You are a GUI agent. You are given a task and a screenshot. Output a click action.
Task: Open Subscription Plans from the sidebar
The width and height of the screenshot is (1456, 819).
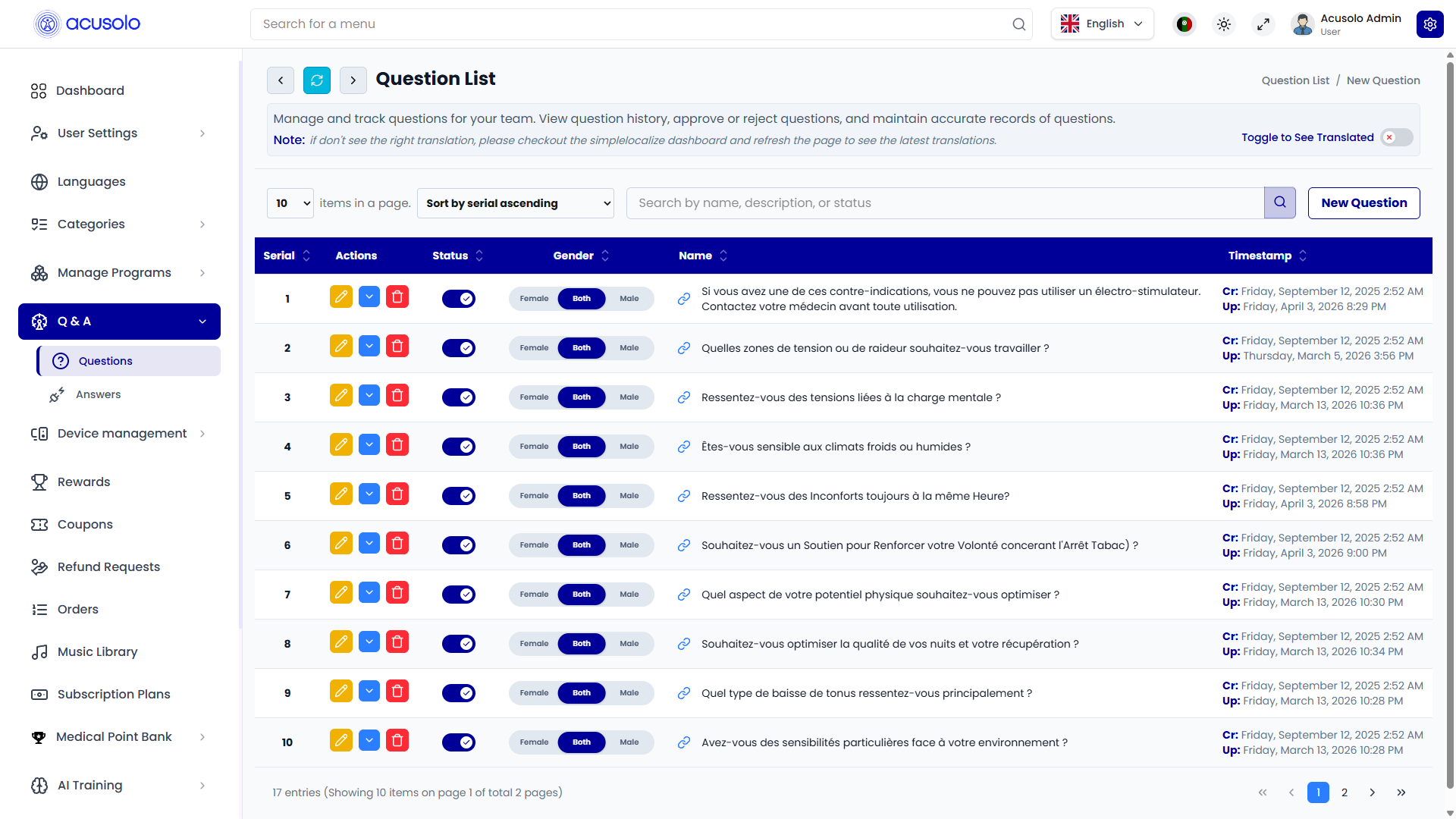coord(119,695)
